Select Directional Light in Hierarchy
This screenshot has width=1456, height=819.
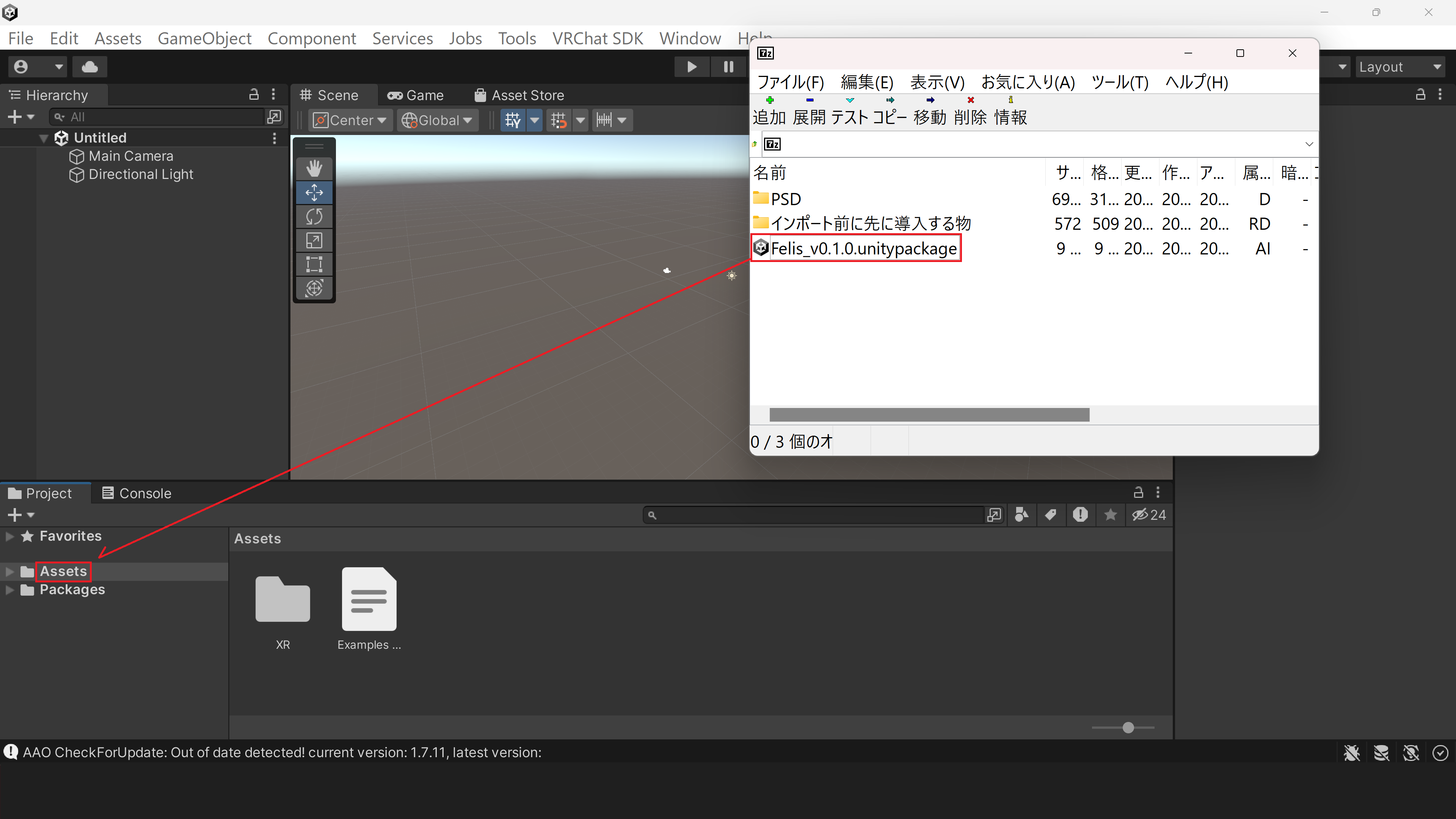(x=141, y=174)
